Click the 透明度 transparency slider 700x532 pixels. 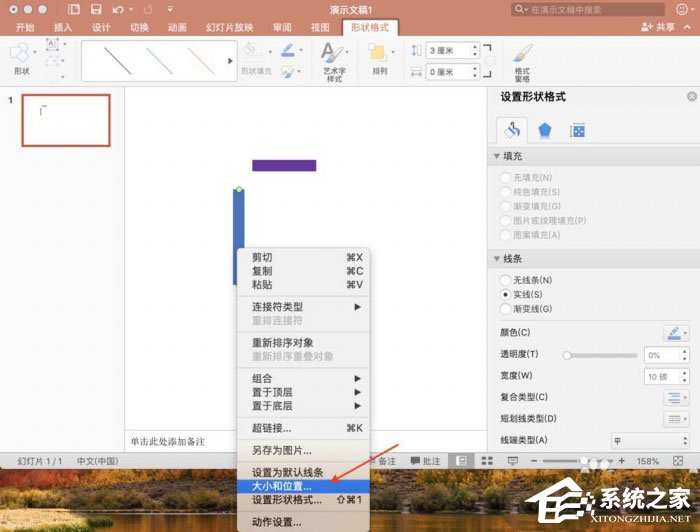coord(601,355)
